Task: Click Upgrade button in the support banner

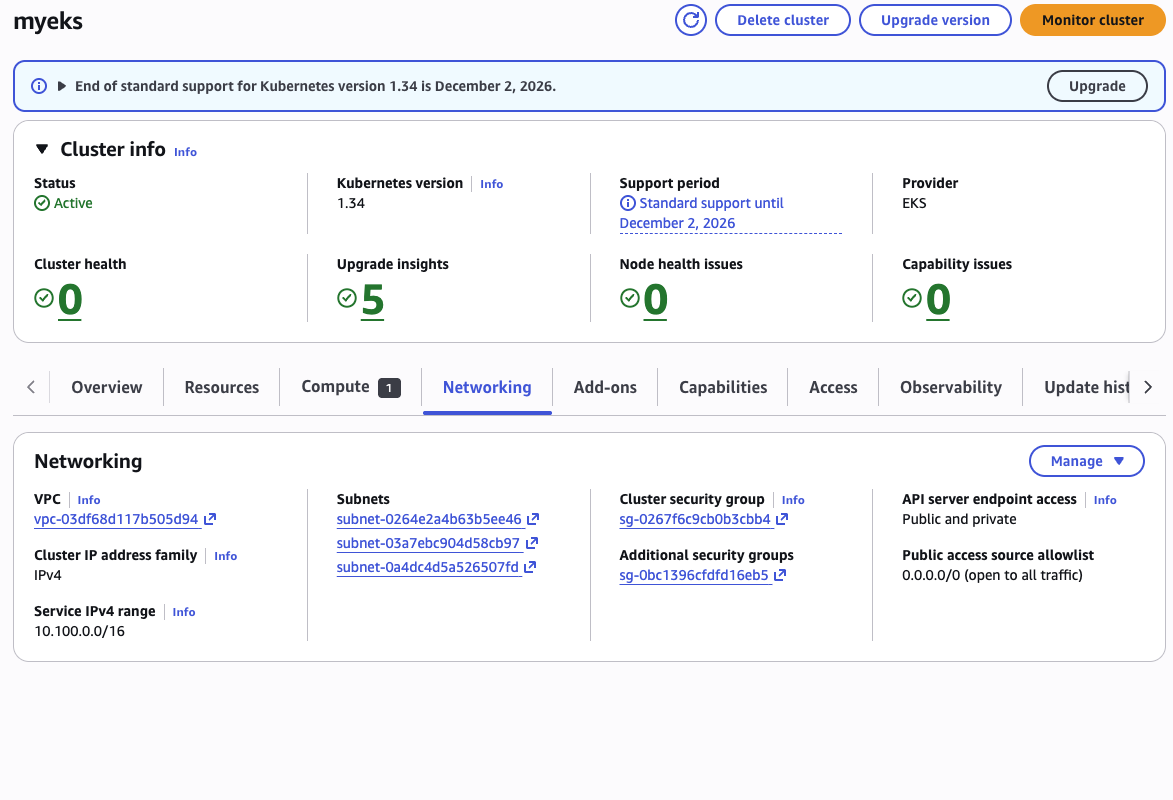Action: click(x=1097, y=86)
